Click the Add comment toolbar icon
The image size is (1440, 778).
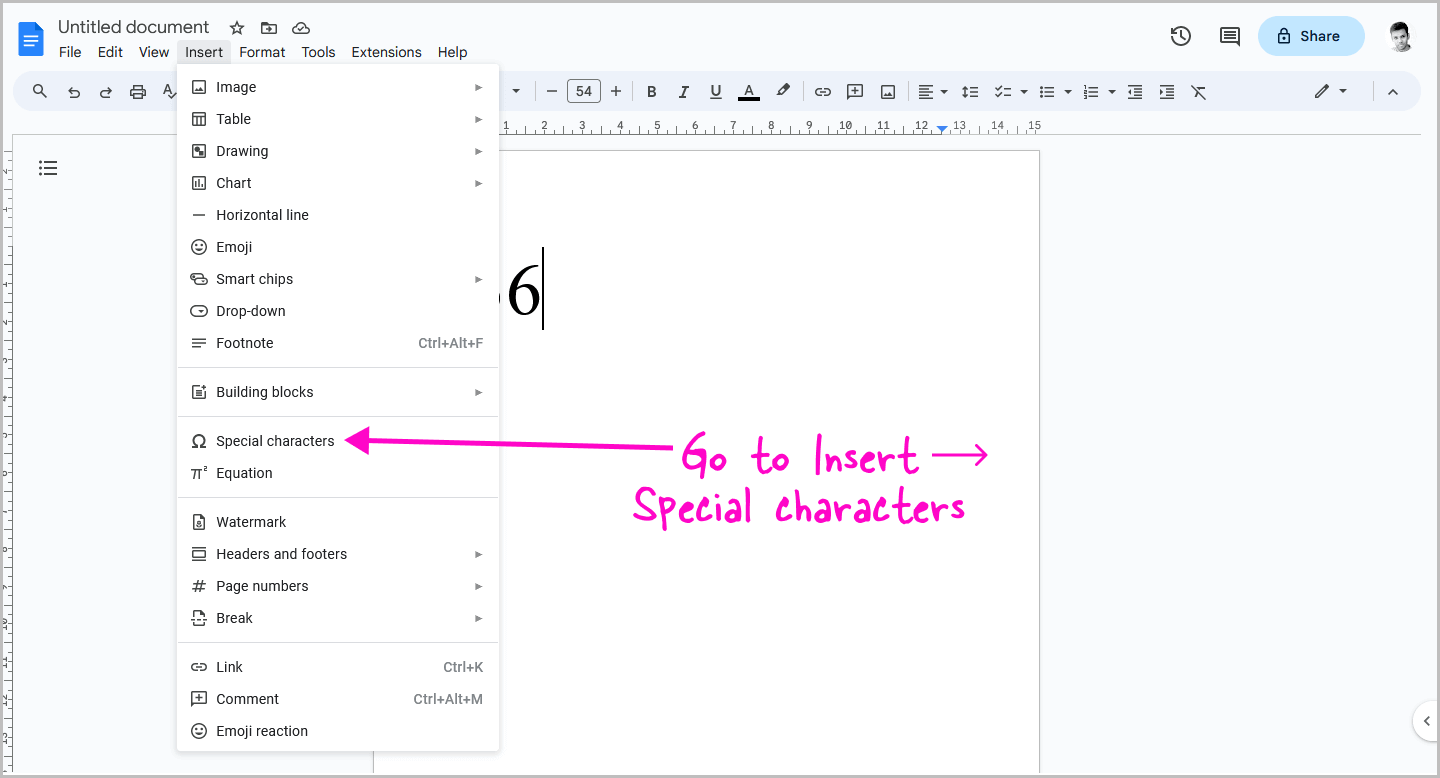(855, 91)
